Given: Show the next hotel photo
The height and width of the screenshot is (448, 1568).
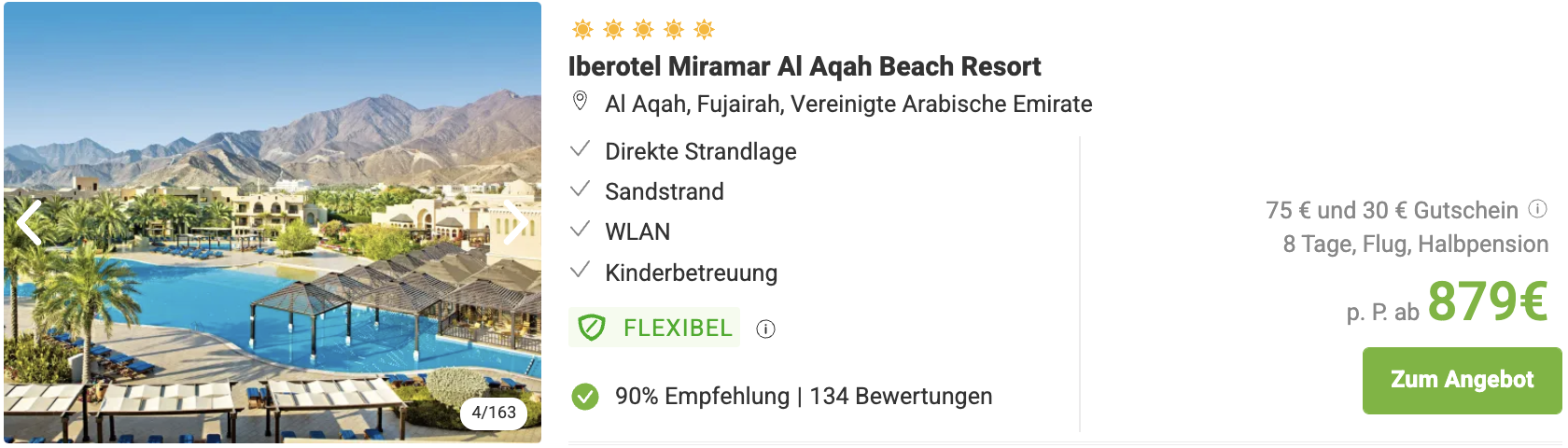Looking at the screenshot, I should pyautogui.click(x=514, y=223).
